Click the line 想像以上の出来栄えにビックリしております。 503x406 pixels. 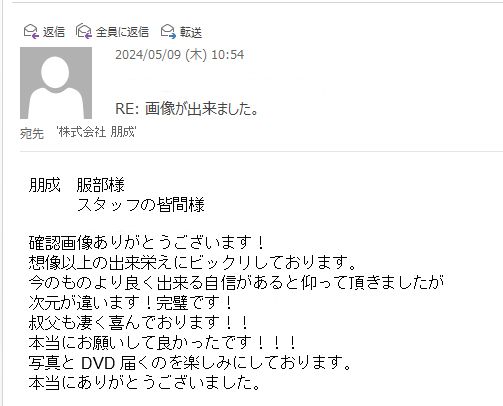click(193, 262)
